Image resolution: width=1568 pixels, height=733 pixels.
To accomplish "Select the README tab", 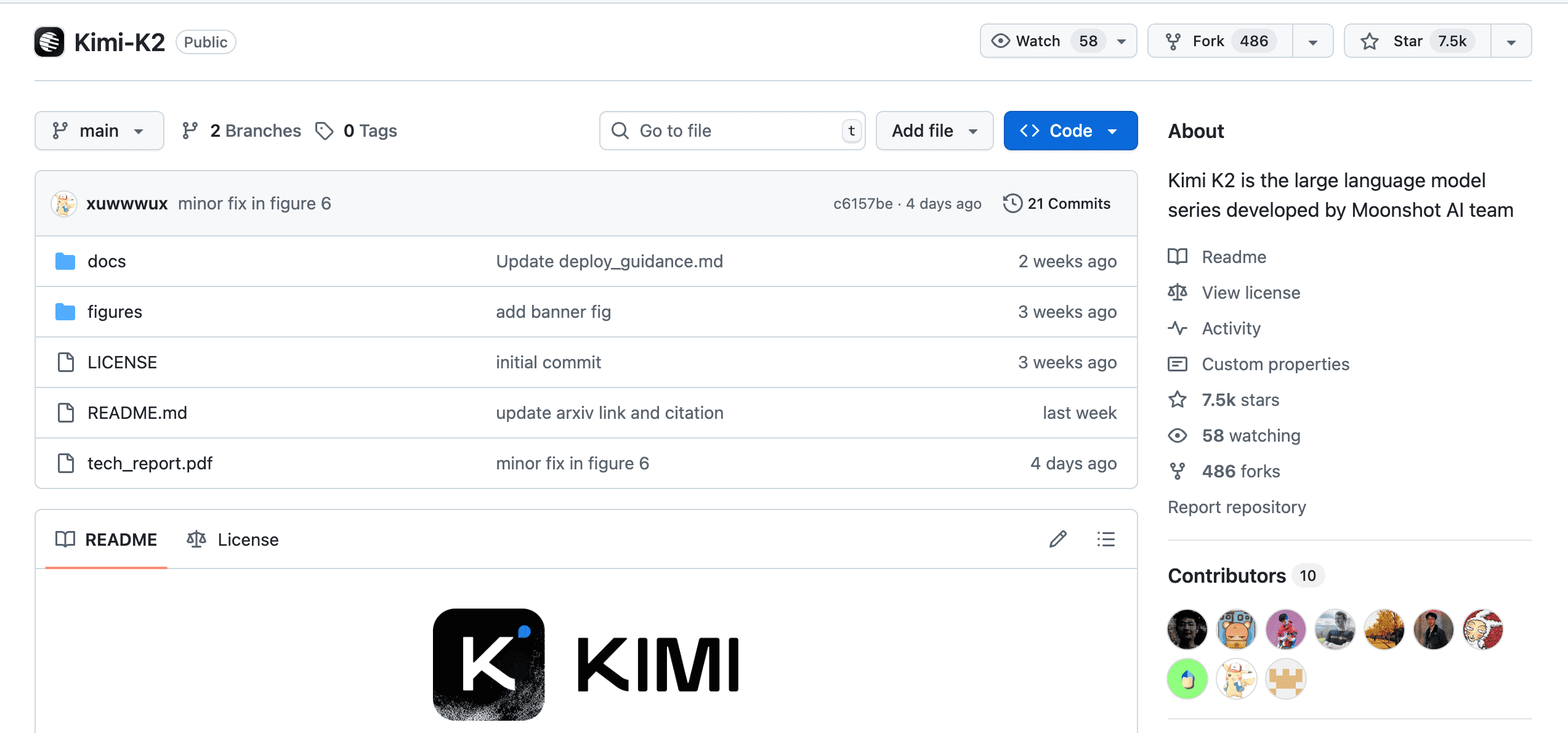I will coord(106,540).
